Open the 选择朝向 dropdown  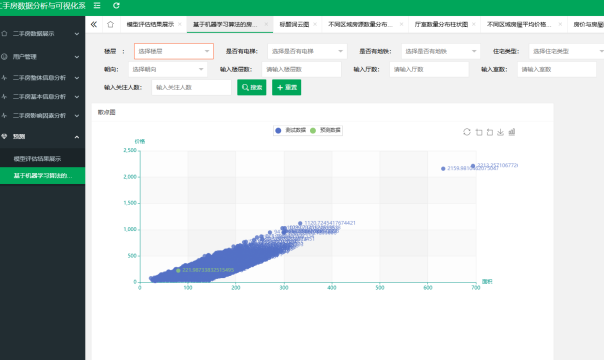168,69
